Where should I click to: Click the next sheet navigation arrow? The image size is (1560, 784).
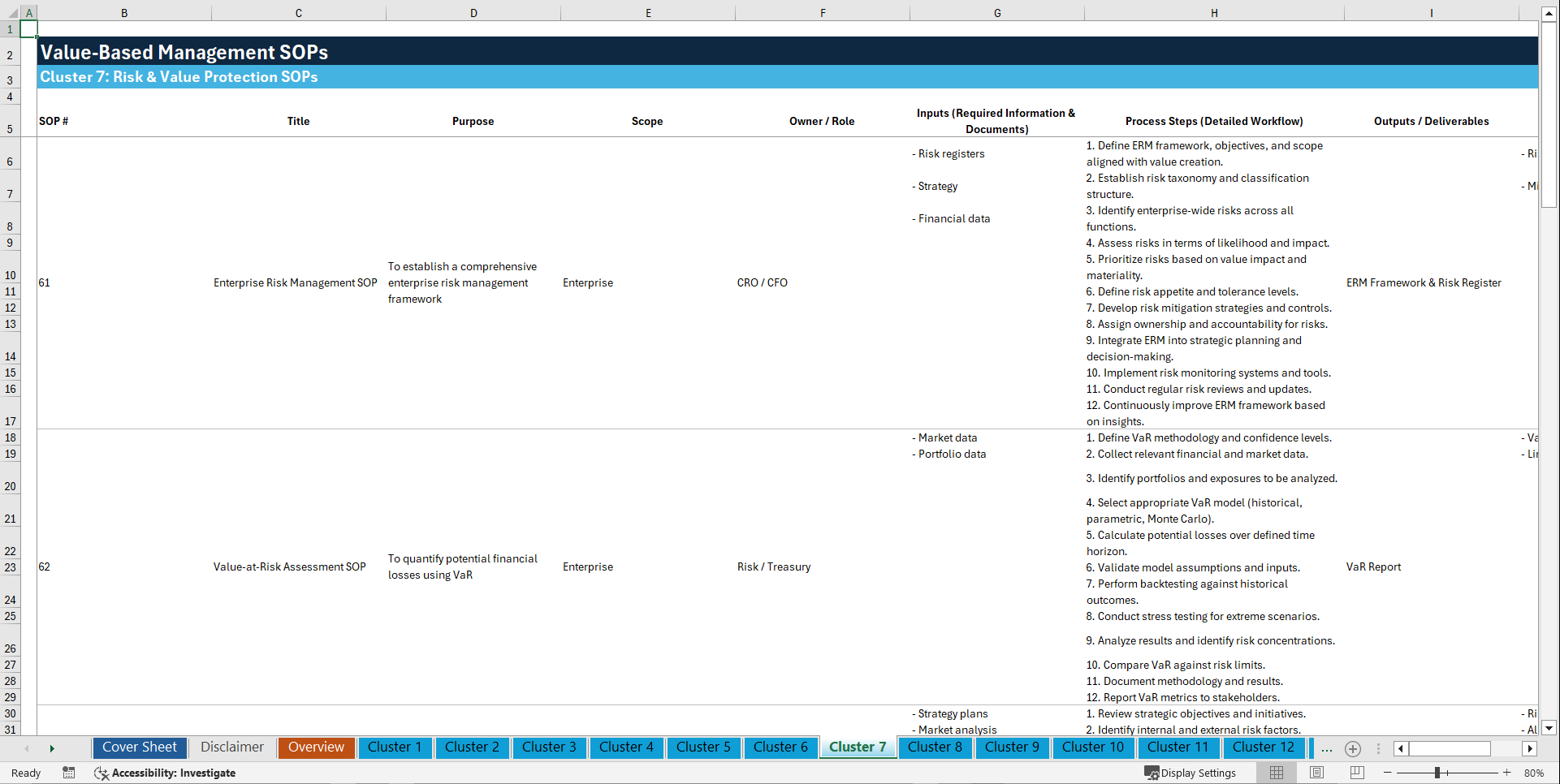point(53,748)
